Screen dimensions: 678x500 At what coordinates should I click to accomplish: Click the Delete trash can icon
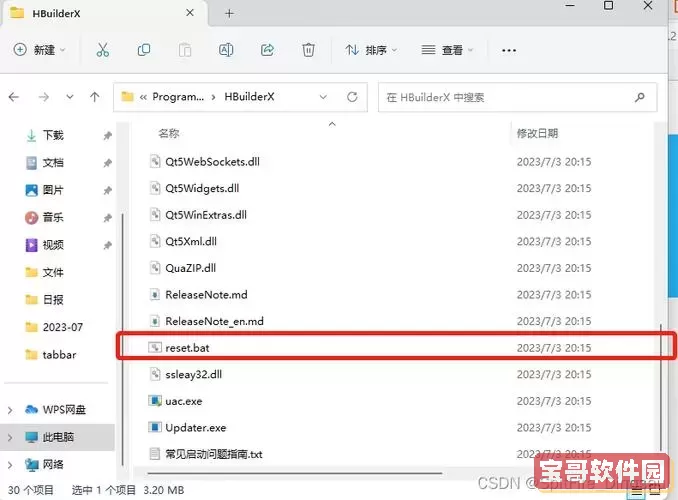tap(308, 50)
